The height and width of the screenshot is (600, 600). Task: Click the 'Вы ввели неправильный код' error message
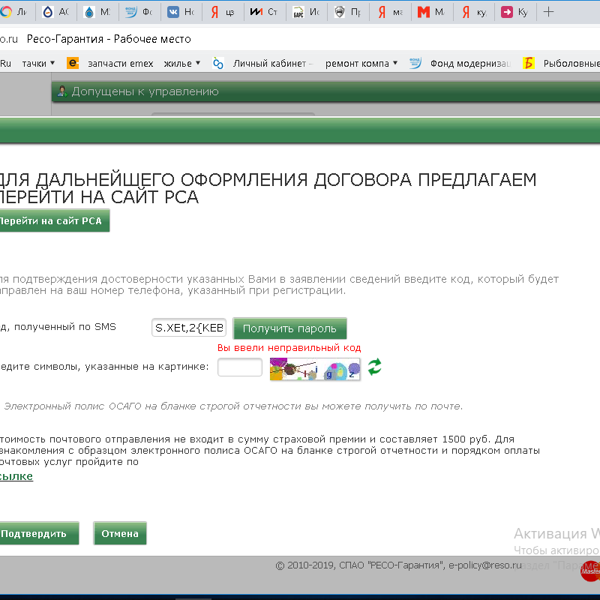(x=289, y=347)
